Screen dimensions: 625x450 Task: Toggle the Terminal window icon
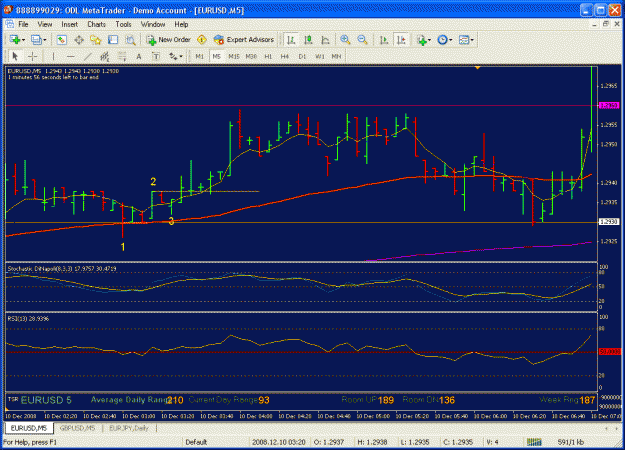pyautogui.click(x=113, y=40)
